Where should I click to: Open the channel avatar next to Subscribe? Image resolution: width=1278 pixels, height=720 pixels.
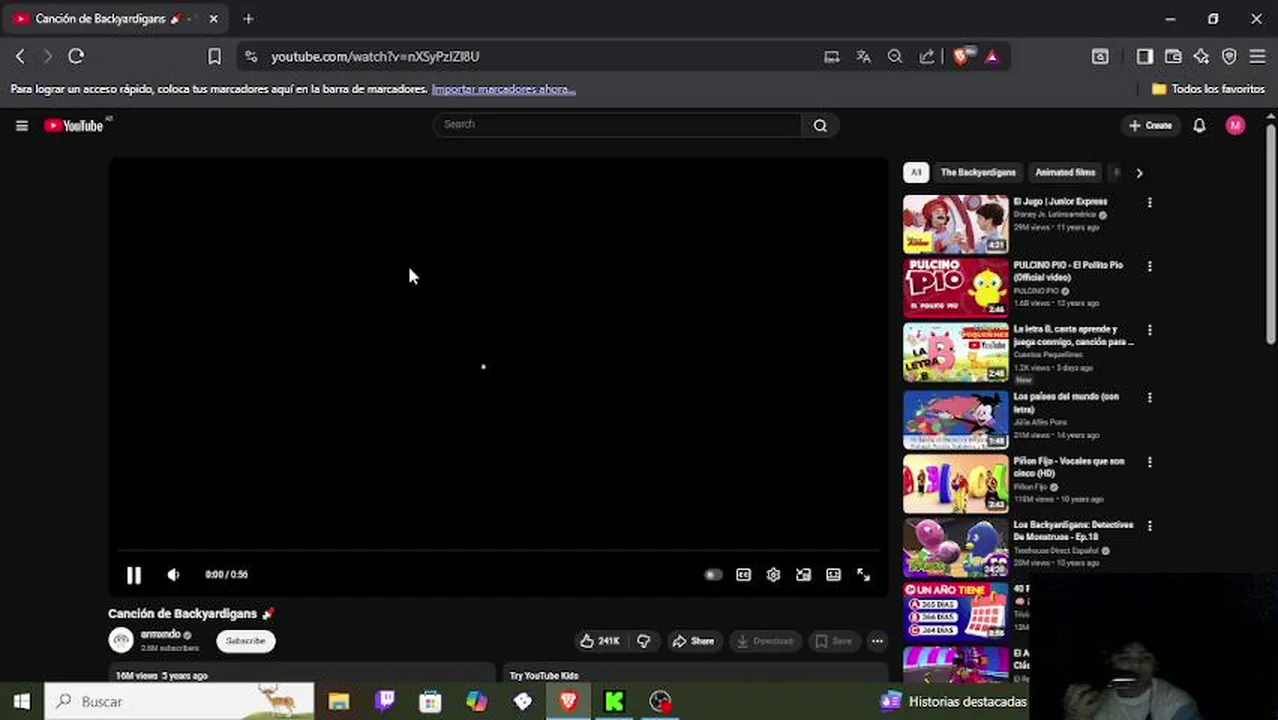click(x=121, y=640)
